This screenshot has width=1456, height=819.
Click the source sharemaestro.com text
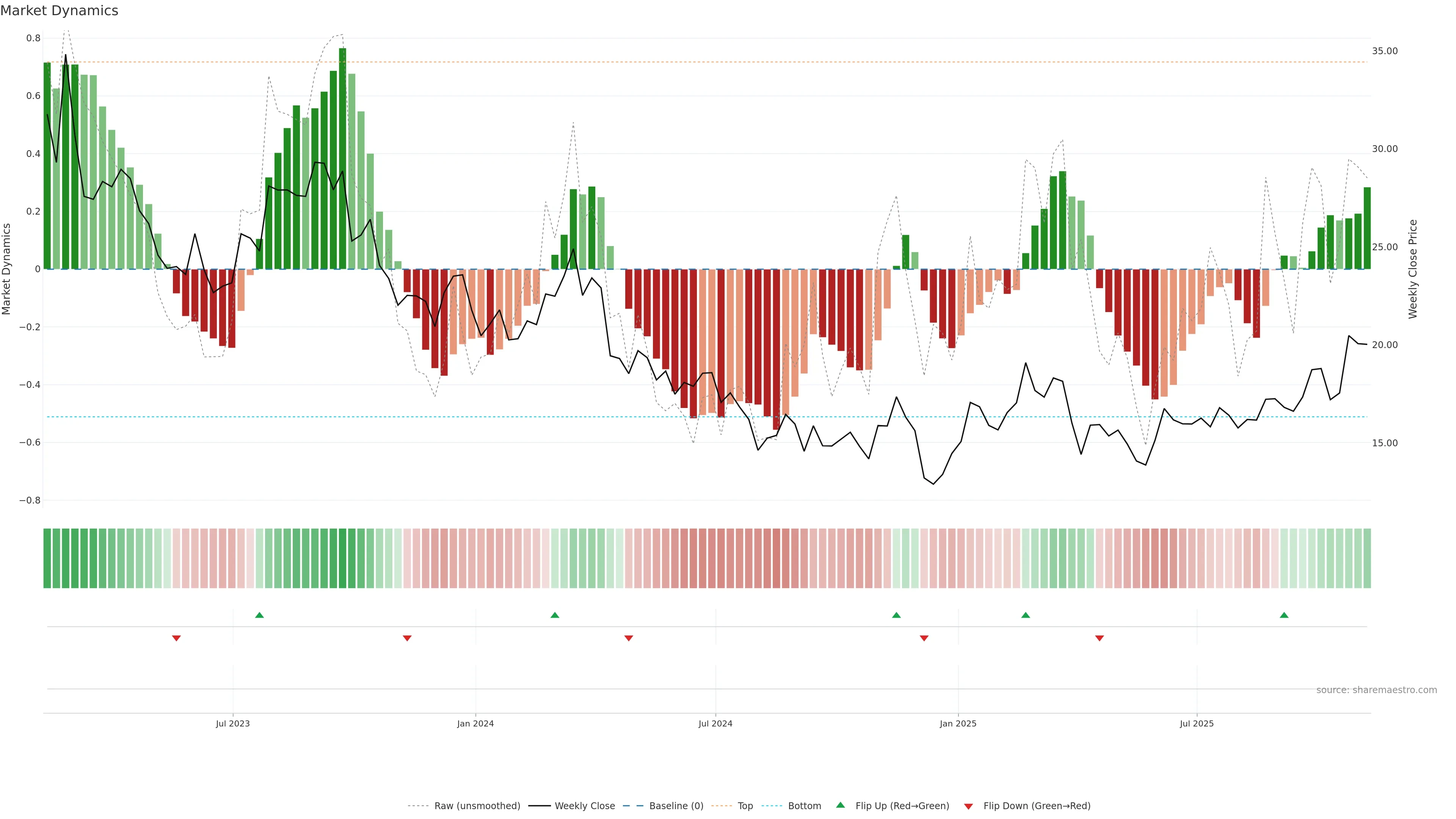1376,690
